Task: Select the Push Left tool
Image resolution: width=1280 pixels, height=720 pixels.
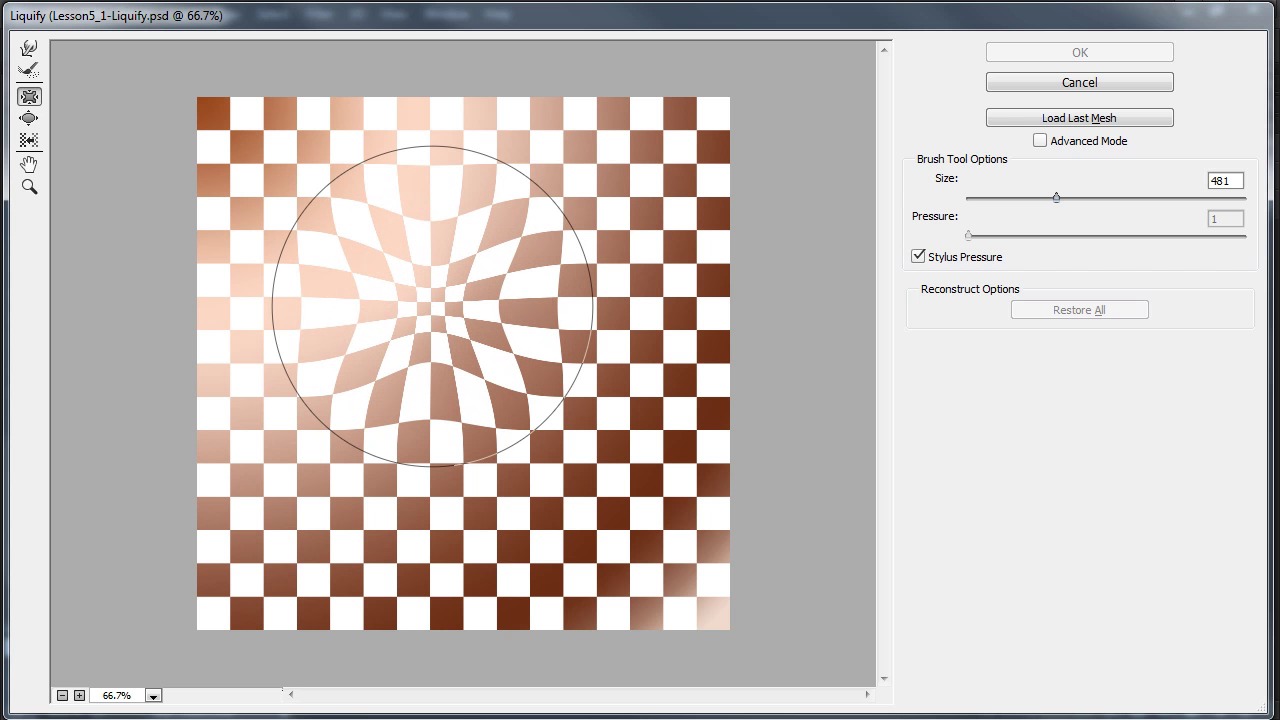Action: click(x=29, y=141)
